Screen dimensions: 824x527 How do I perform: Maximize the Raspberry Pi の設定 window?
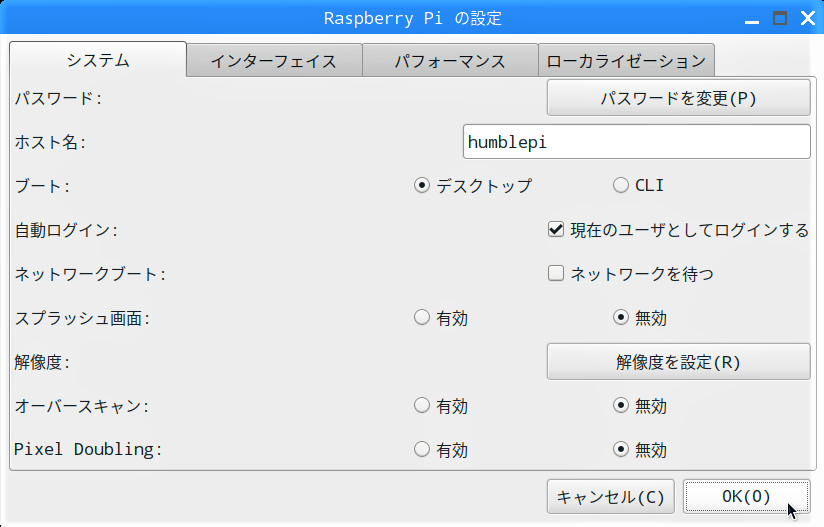click(x=780, y=19)
